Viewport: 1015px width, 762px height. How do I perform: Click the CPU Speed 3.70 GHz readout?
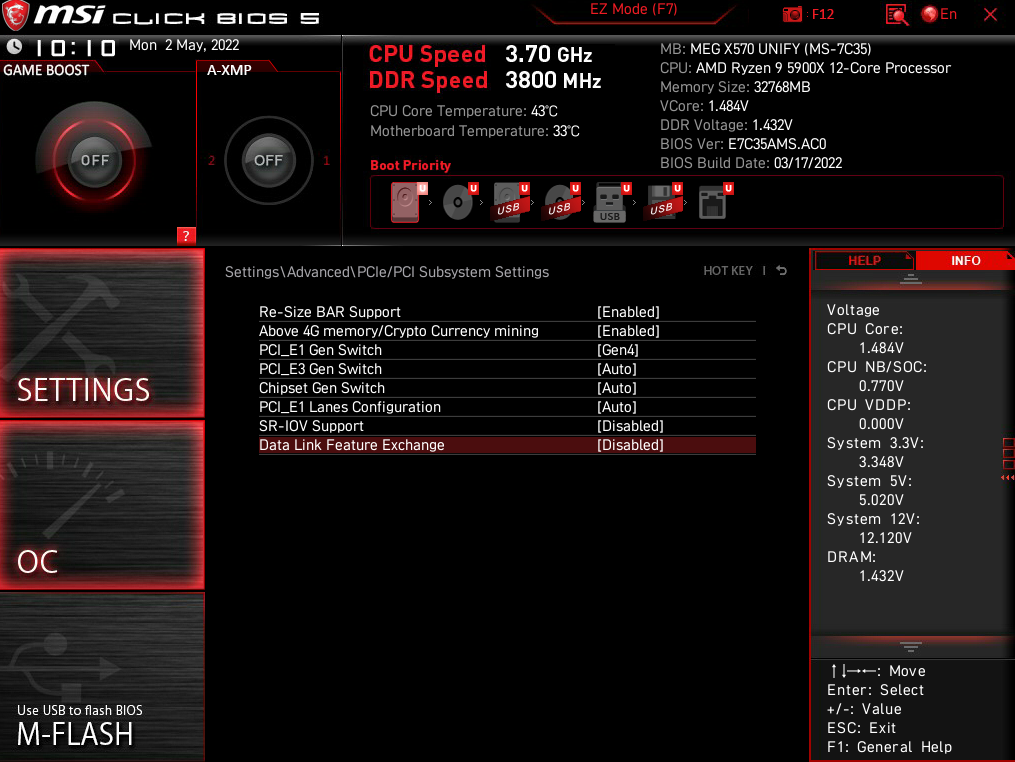point(480,54)
